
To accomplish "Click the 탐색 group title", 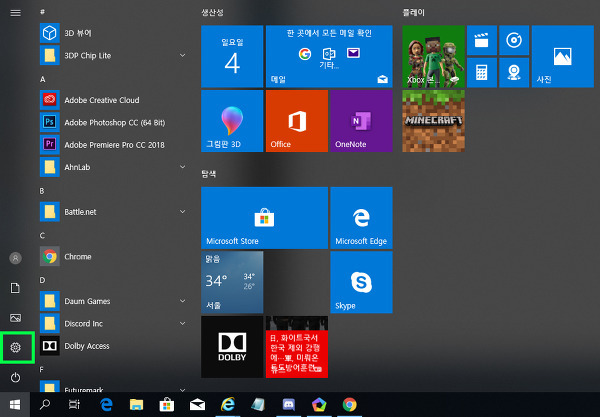I will click(209, 174).
